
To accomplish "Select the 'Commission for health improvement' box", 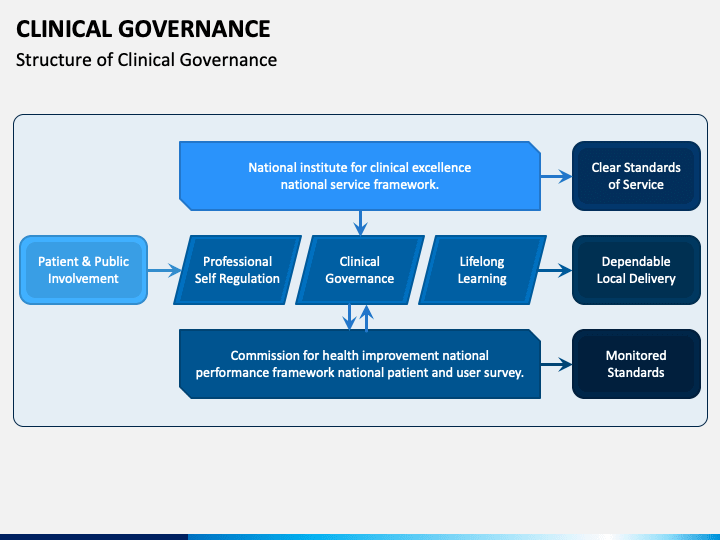I will coord(360,364).
